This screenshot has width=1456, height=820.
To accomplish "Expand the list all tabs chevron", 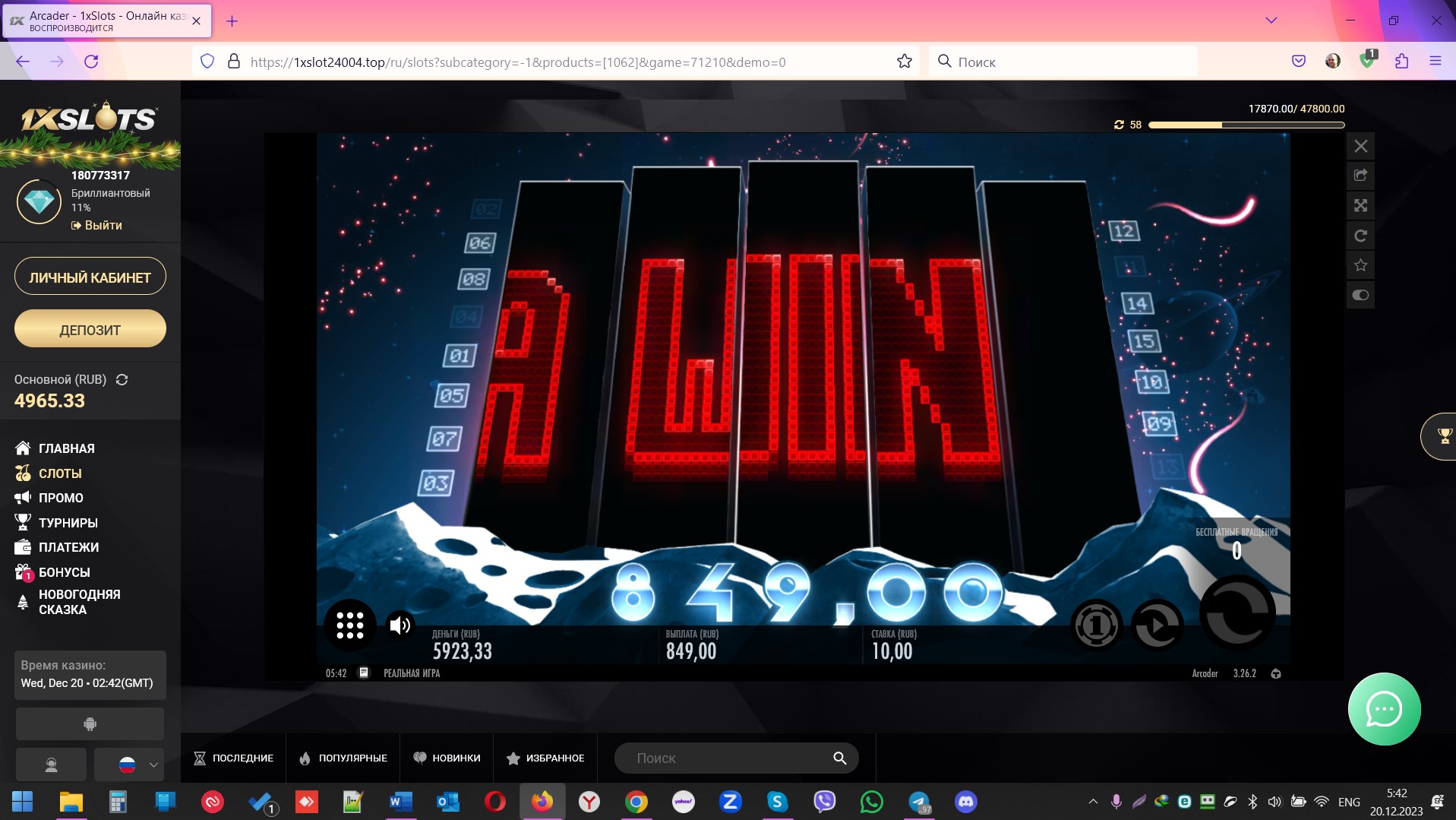I will [1271, 21].
